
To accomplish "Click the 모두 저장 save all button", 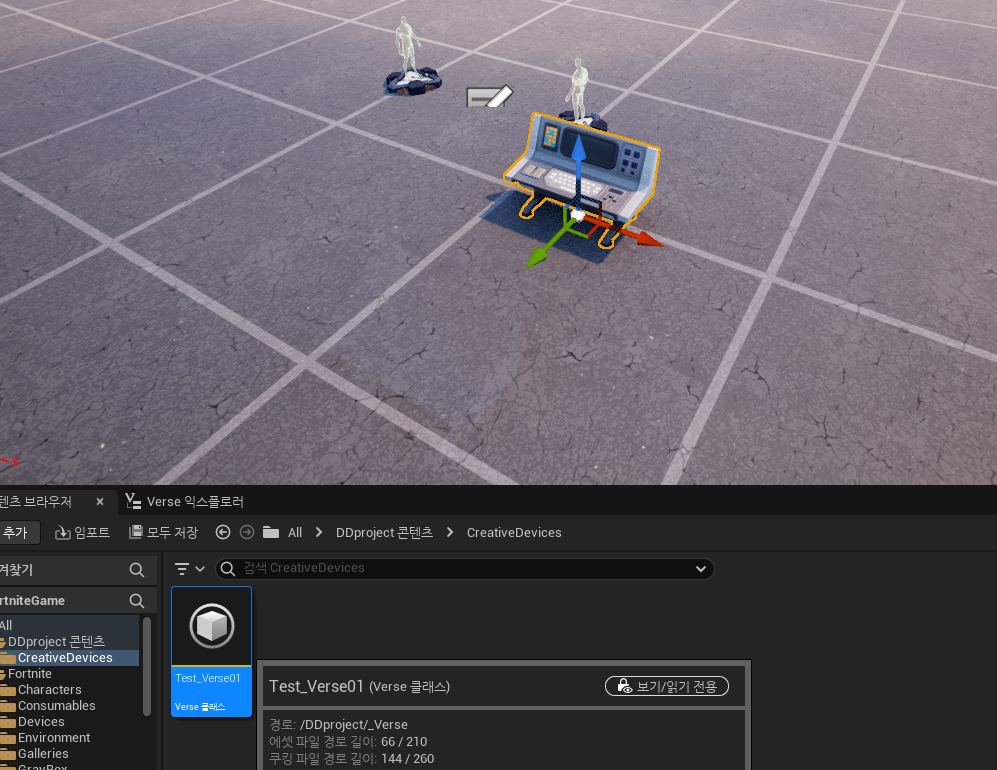I will [x=163, y=533].
